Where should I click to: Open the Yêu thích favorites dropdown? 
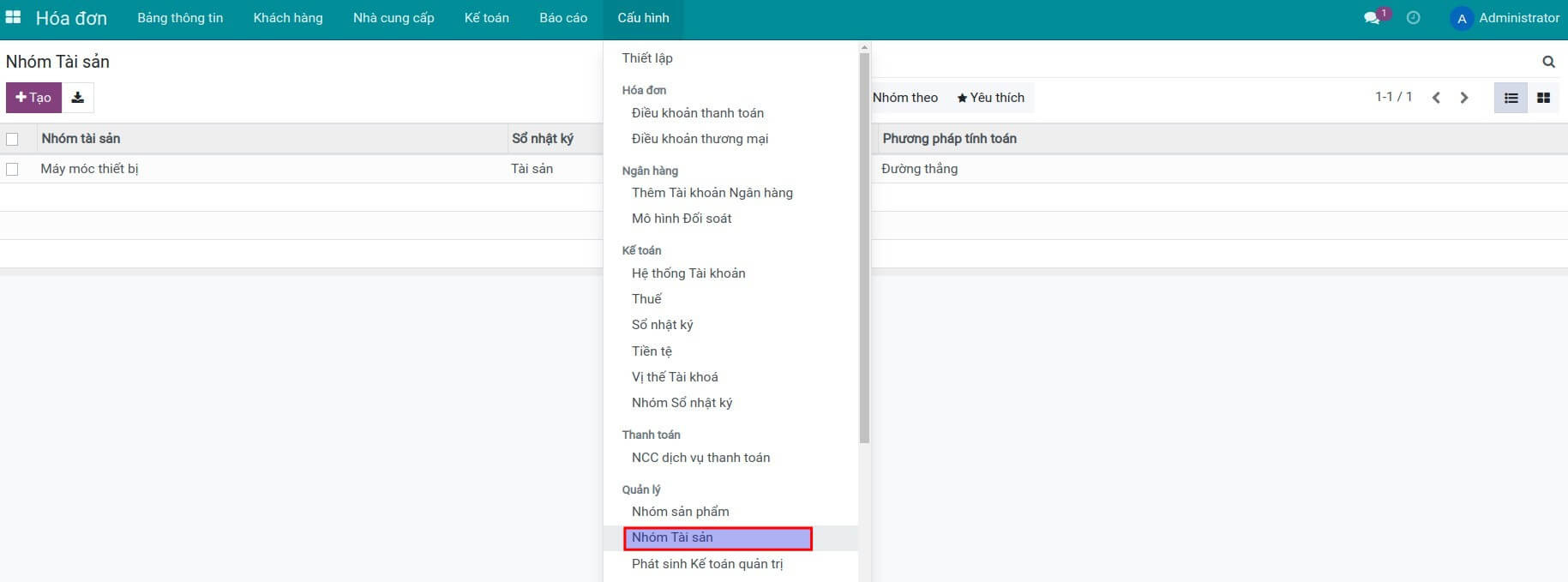(991, 98)
